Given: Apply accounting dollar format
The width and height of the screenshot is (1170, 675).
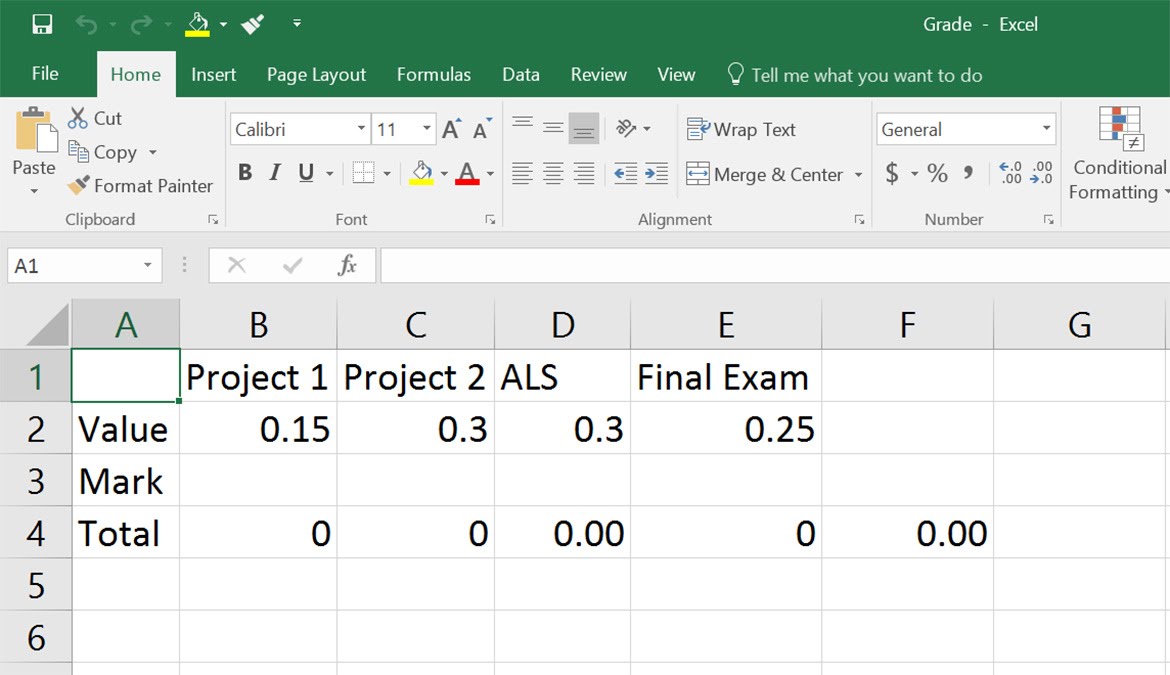Looking at the screenshot, I should tap(892, 174).
